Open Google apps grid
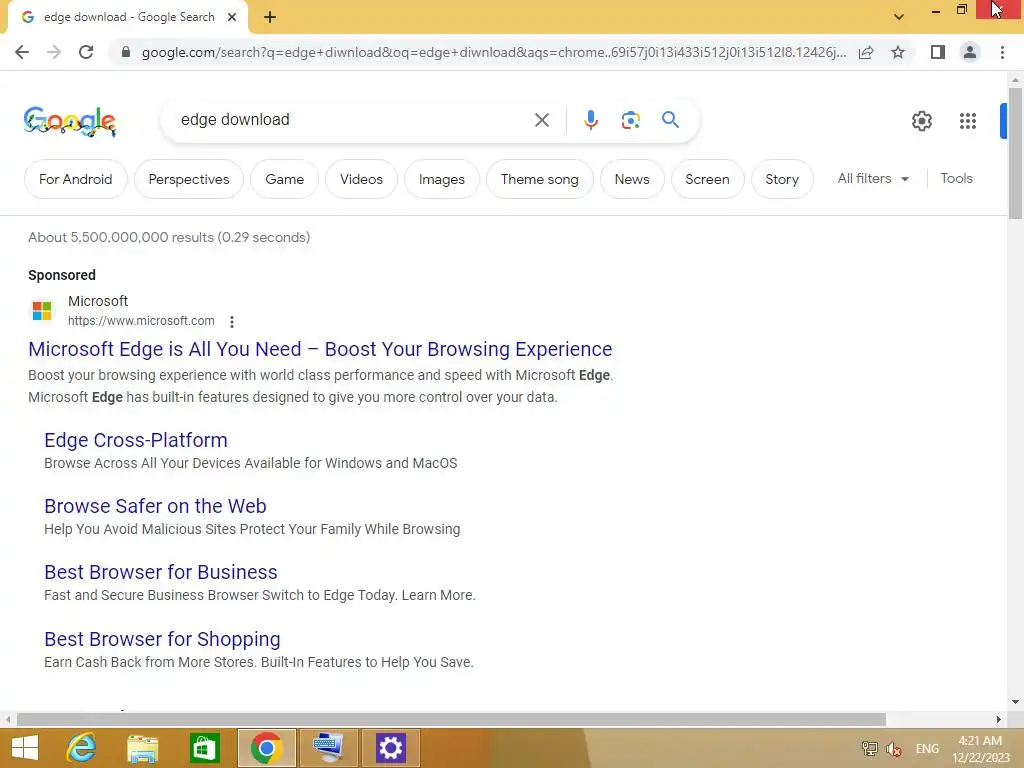Viewport: 1024px width, 768px height. pyautogui.click(x=968, y=121)
